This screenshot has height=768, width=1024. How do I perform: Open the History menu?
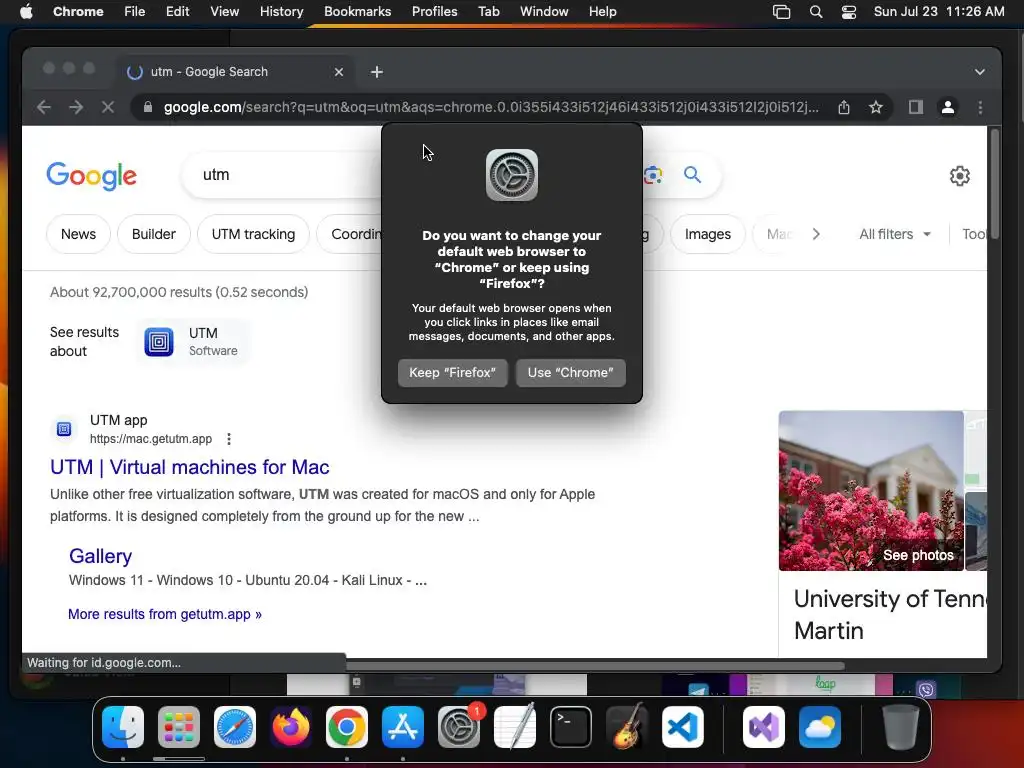coord(281,11)
